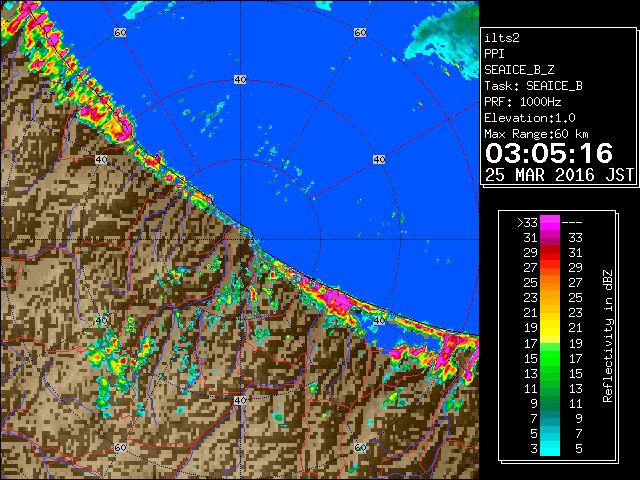Click the 03:05:16 timestamp

pyautogui.click(x=549, y=153)
